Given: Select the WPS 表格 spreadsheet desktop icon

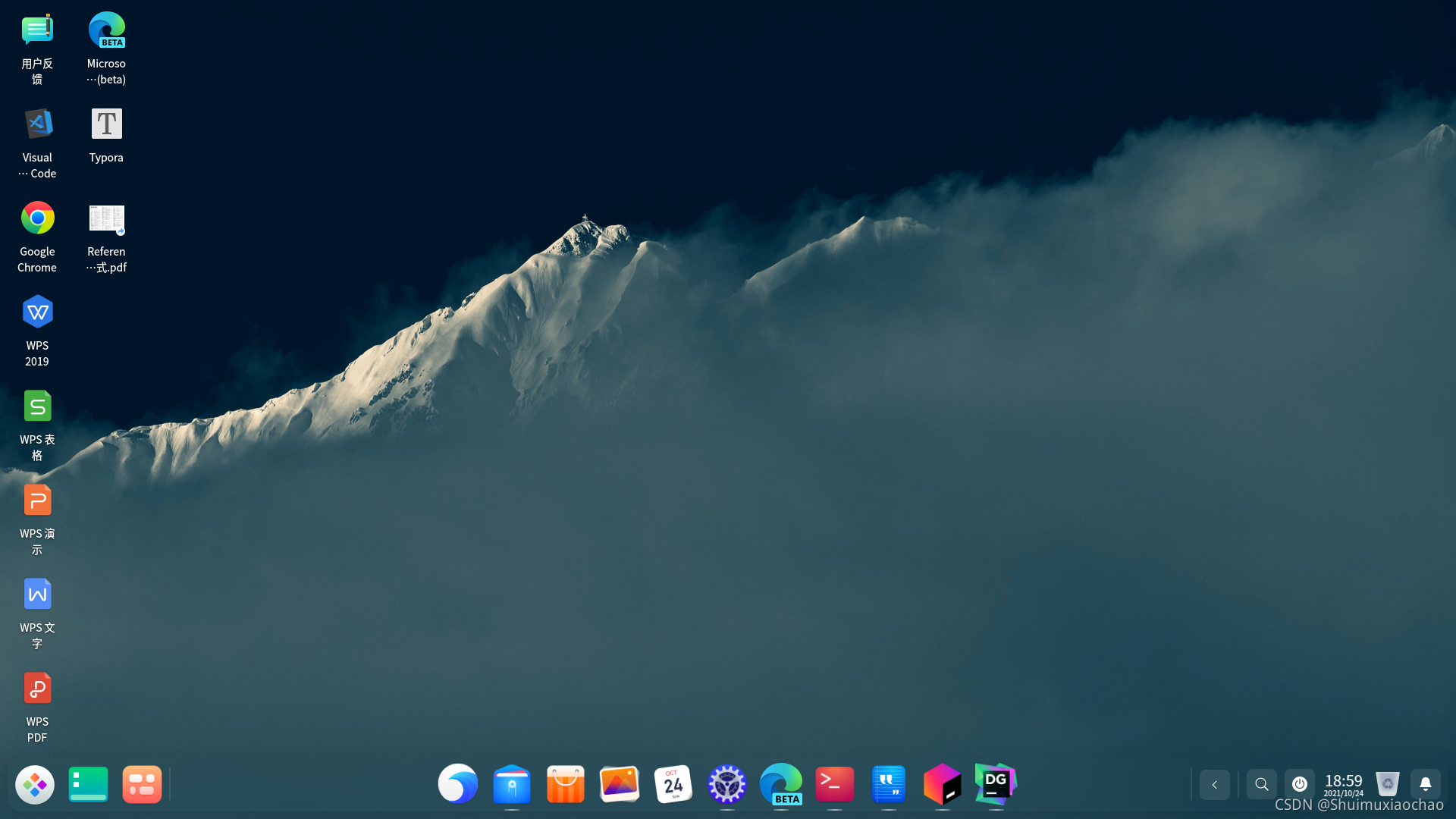Looking at the screenshot, I should (37, 425).
